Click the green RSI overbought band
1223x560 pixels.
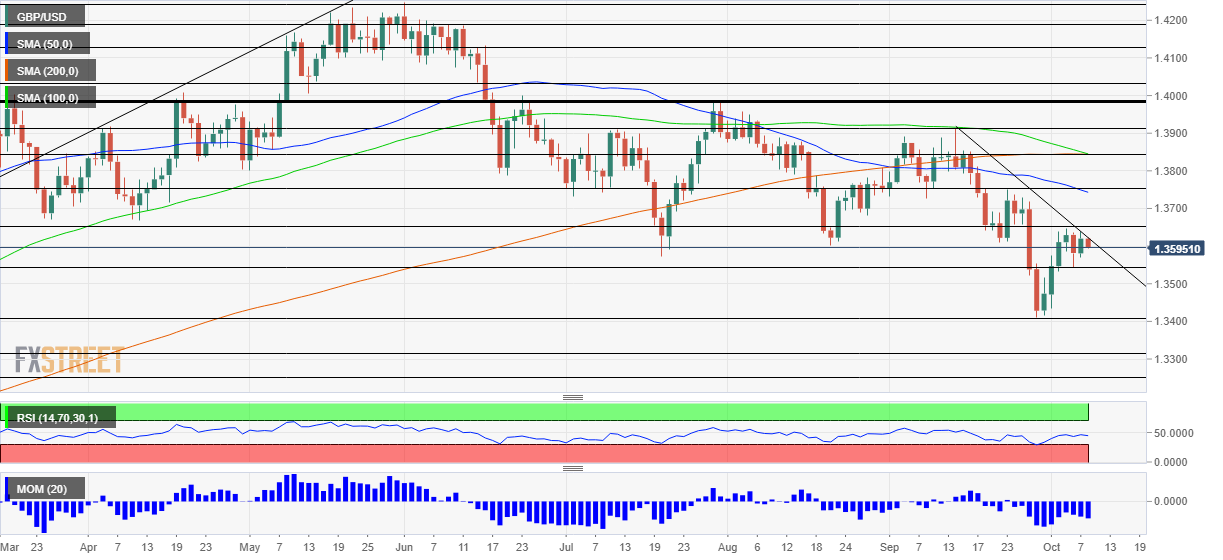coord(544,412)
